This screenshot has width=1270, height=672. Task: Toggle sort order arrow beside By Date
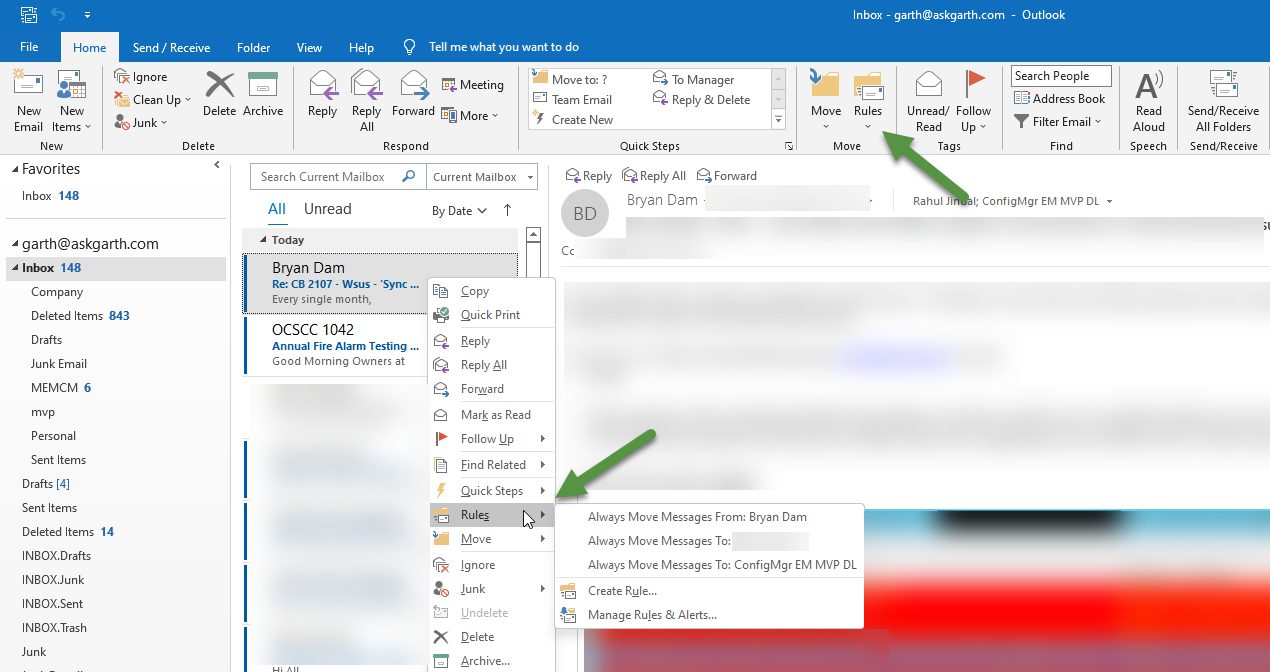(x=507, y=210)
